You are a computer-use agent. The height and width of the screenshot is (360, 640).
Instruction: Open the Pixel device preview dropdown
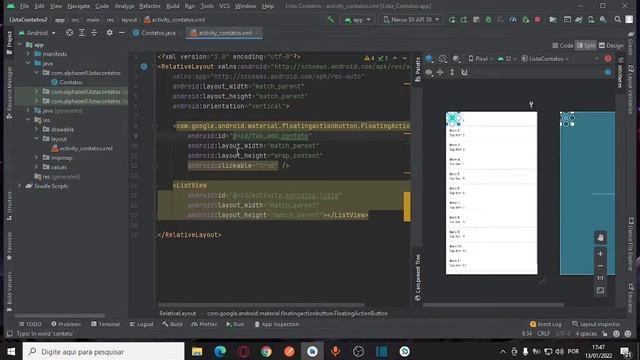480,59
